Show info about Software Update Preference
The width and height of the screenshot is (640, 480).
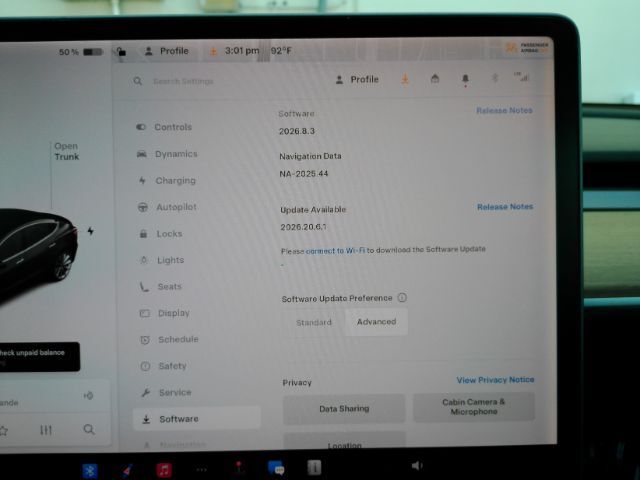click(x=402, y=298)
